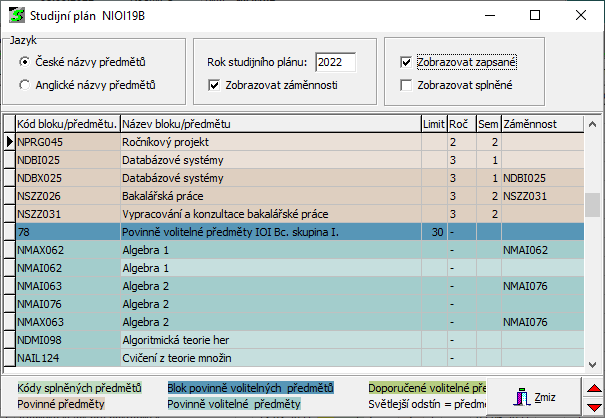Select the row 78 Povinně volitelné předměty block
605x418 pixels.
coord(268,232)
